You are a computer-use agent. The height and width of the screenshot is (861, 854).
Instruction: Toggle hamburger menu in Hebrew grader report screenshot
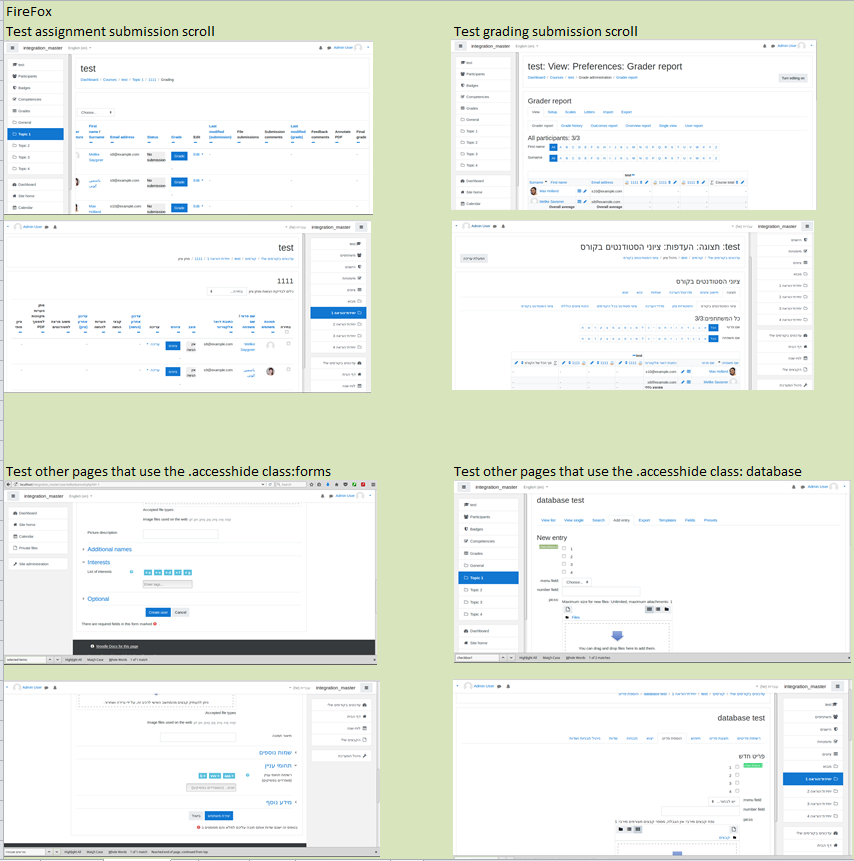click(807, 226)
